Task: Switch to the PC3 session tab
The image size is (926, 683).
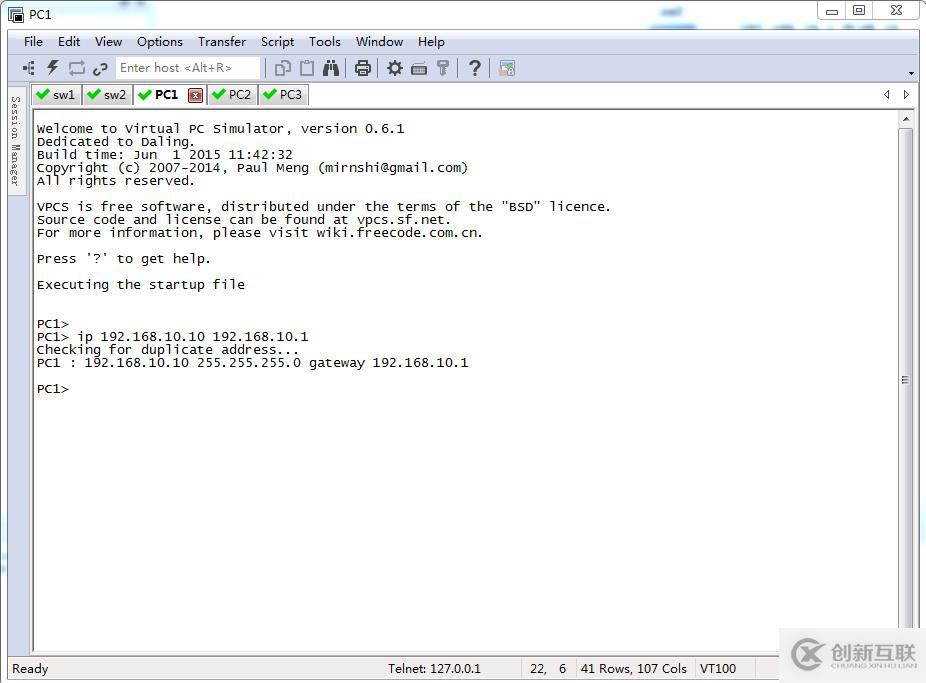Action: click(x=283, y=94)
